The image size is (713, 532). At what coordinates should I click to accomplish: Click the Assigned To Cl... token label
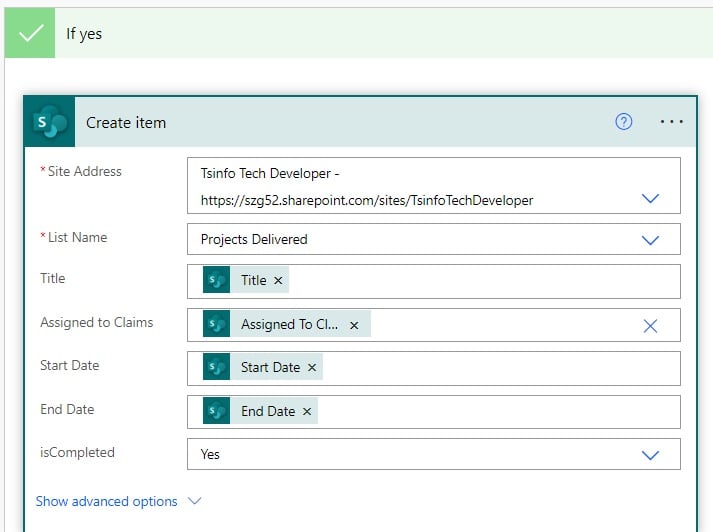tap(290, 324)
